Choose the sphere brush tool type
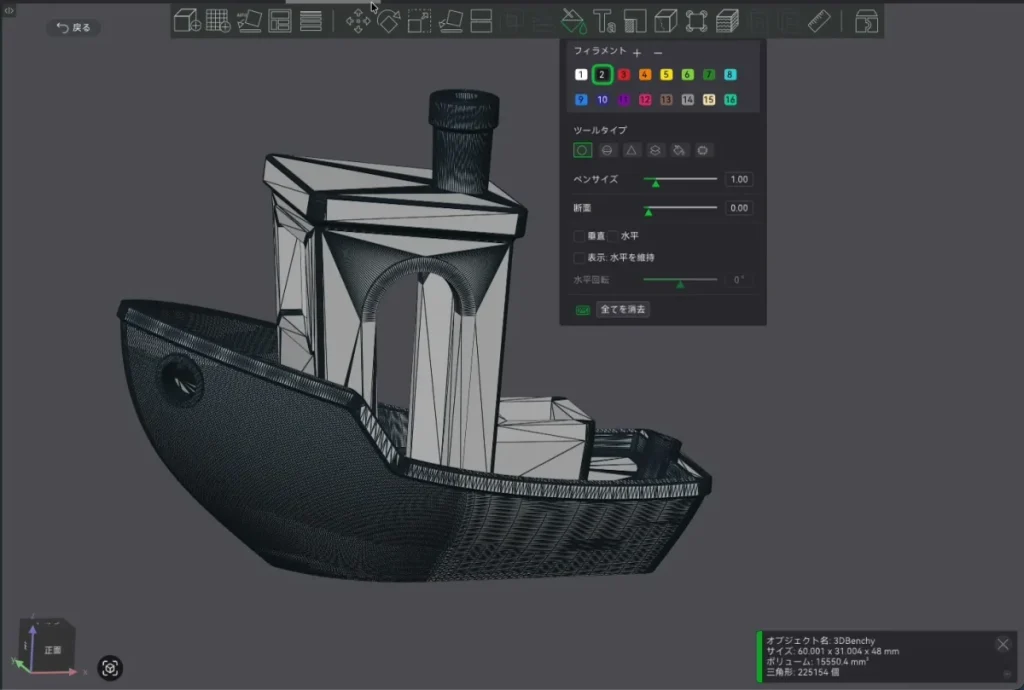 [x=607, y=150]
